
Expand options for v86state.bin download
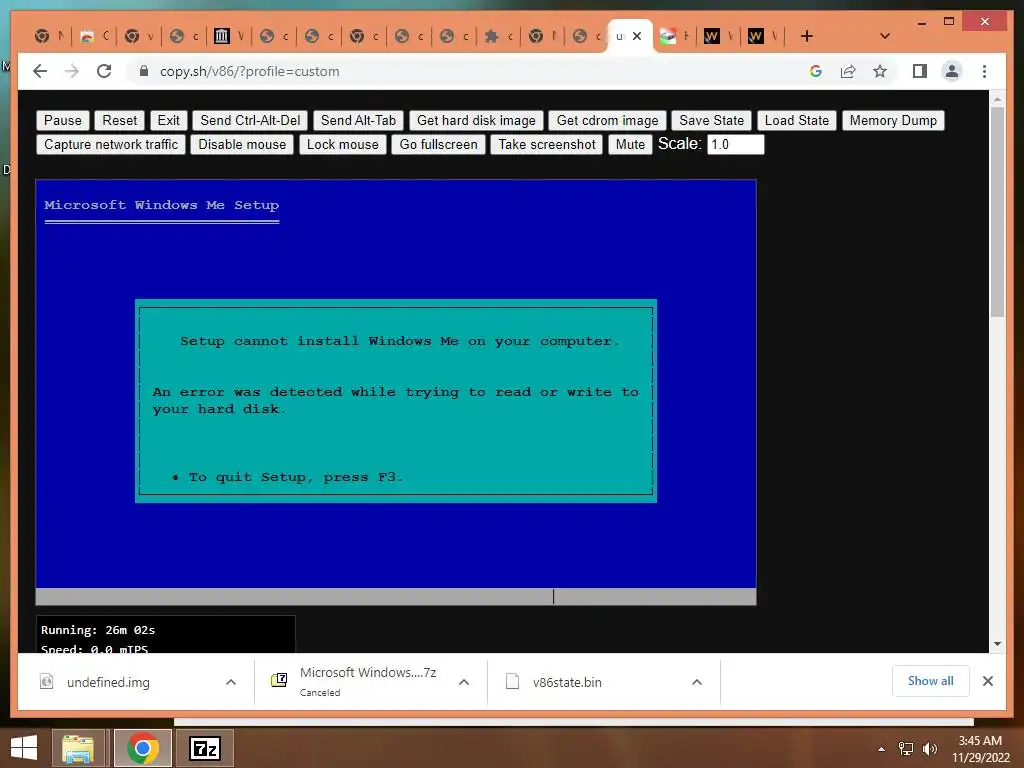(x=697, y=682)
